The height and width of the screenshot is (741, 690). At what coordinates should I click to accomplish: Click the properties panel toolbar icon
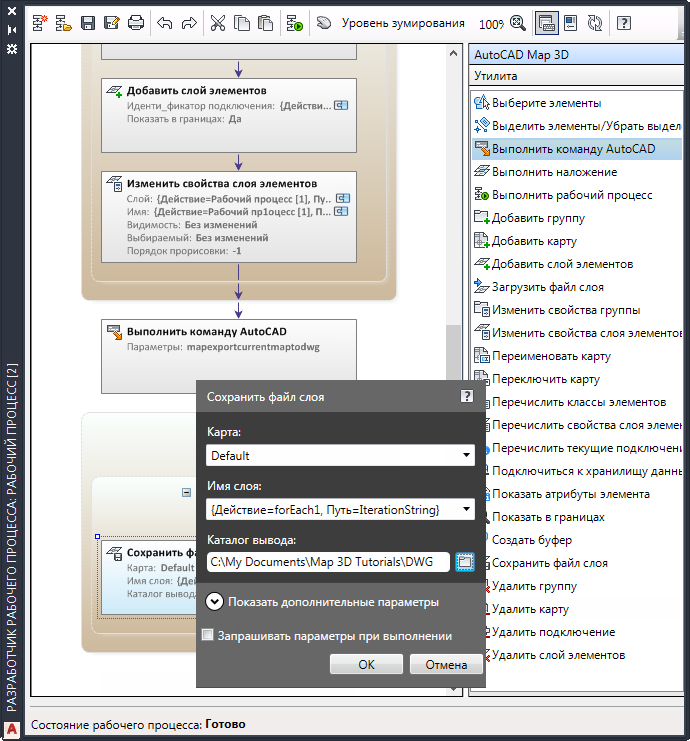coord(571,23)
